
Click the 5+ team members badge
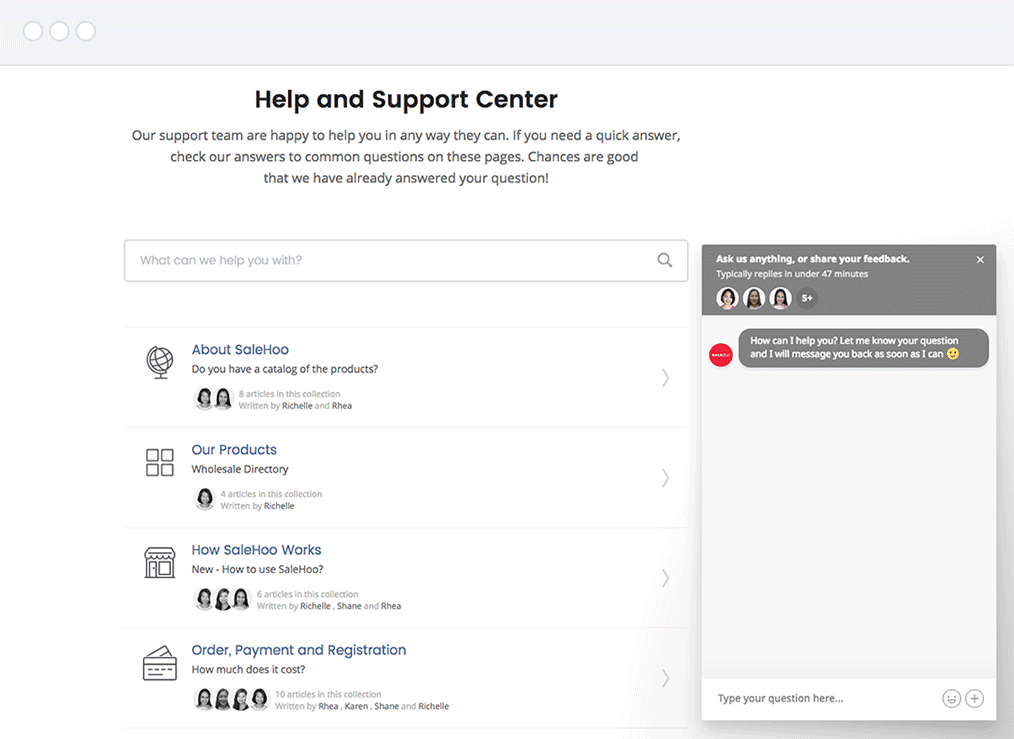click(807, 298)
